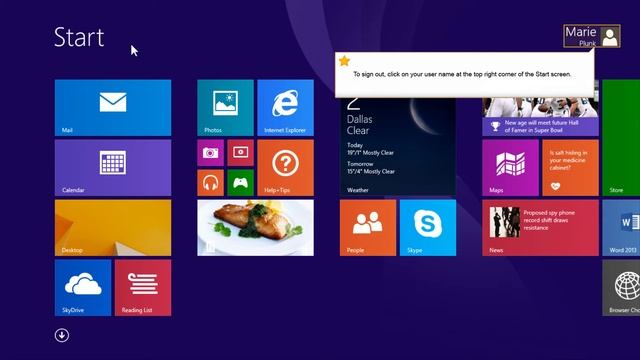Open the small Music headphones tile
This screenshot has width=640, height=360.
[211, 183]
